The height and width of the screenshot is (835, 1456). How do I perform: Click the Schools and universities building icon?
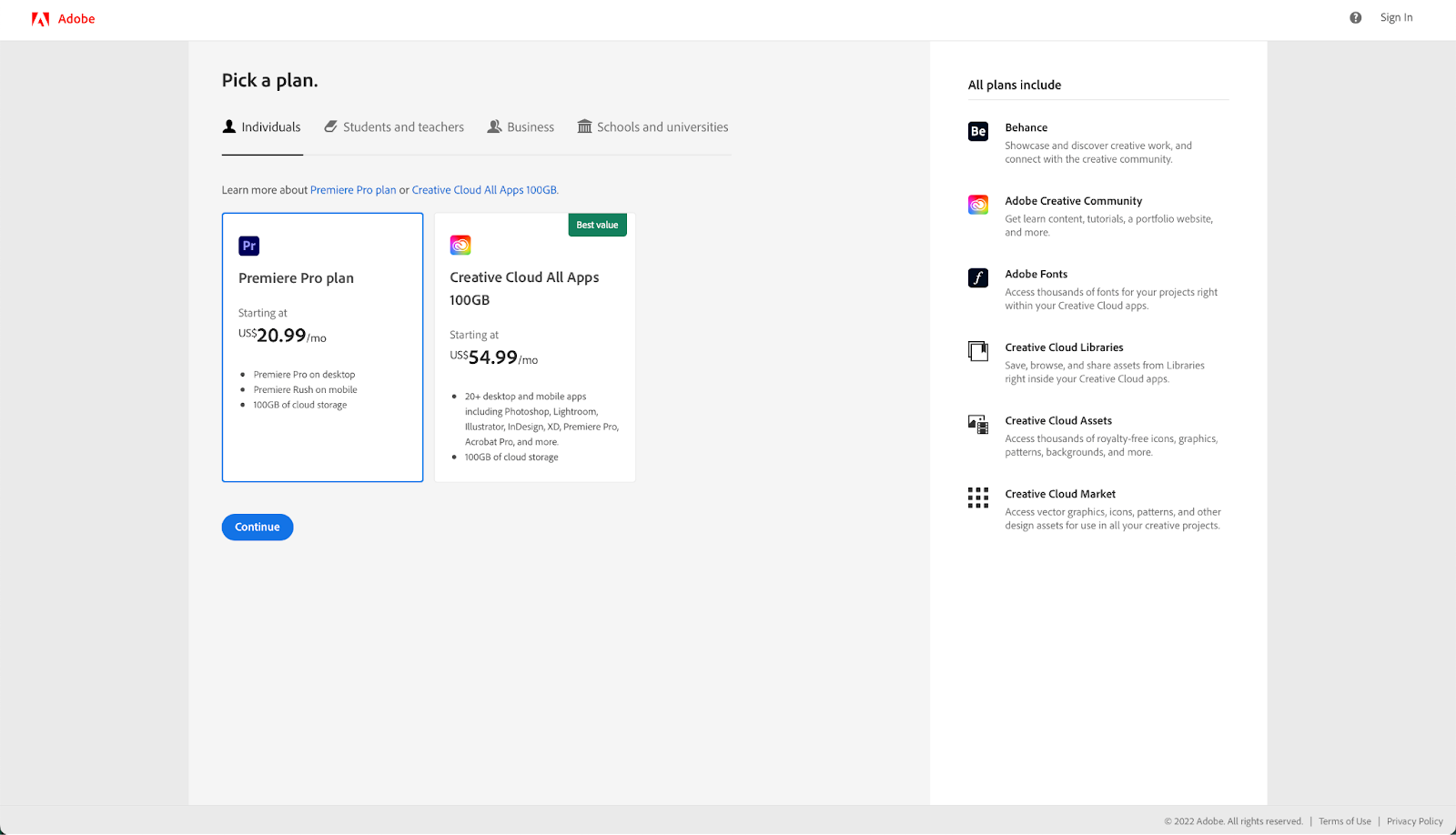point(585,126)
